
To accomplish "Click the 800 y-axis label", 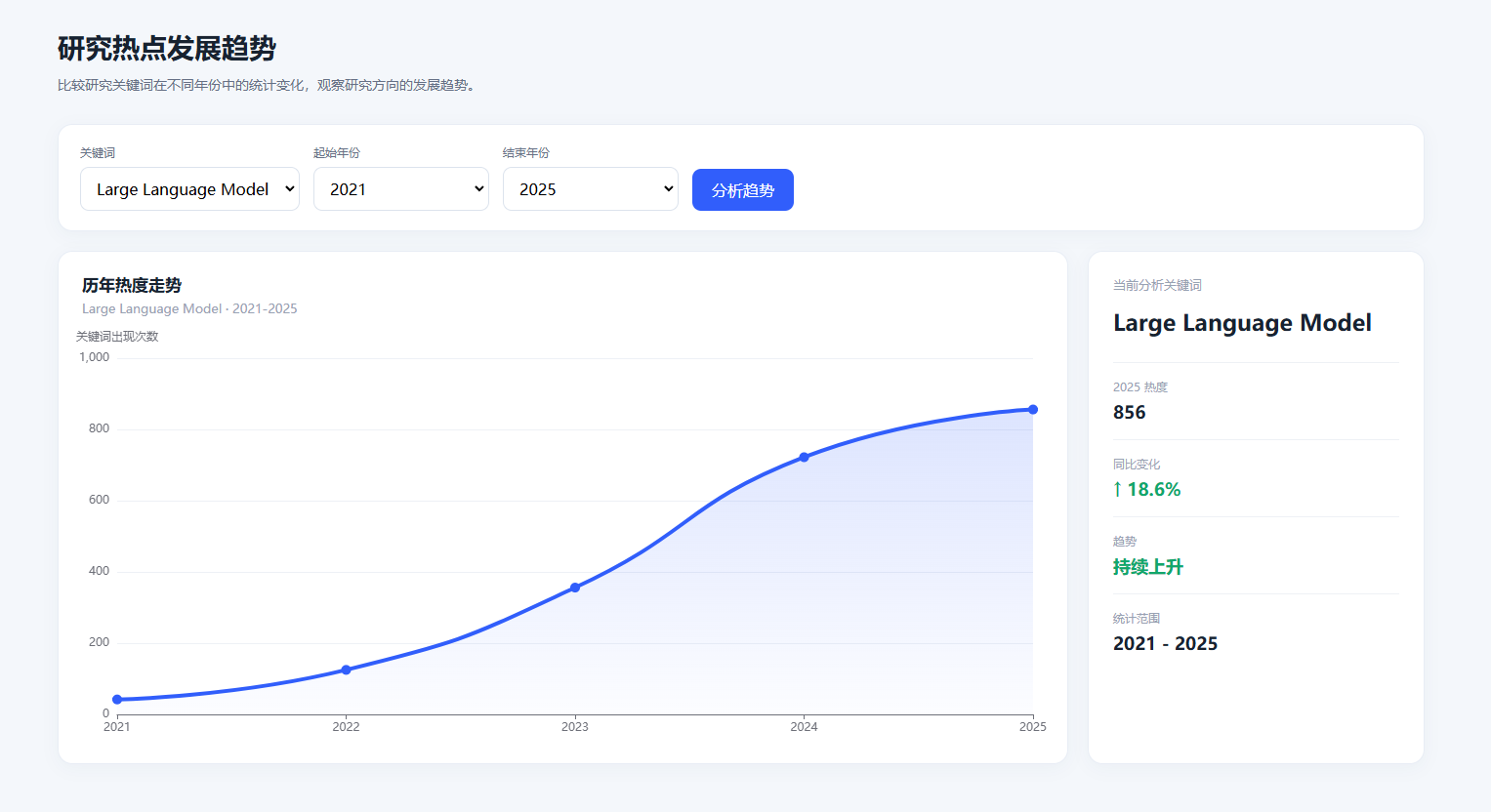I will coord(99,428).
